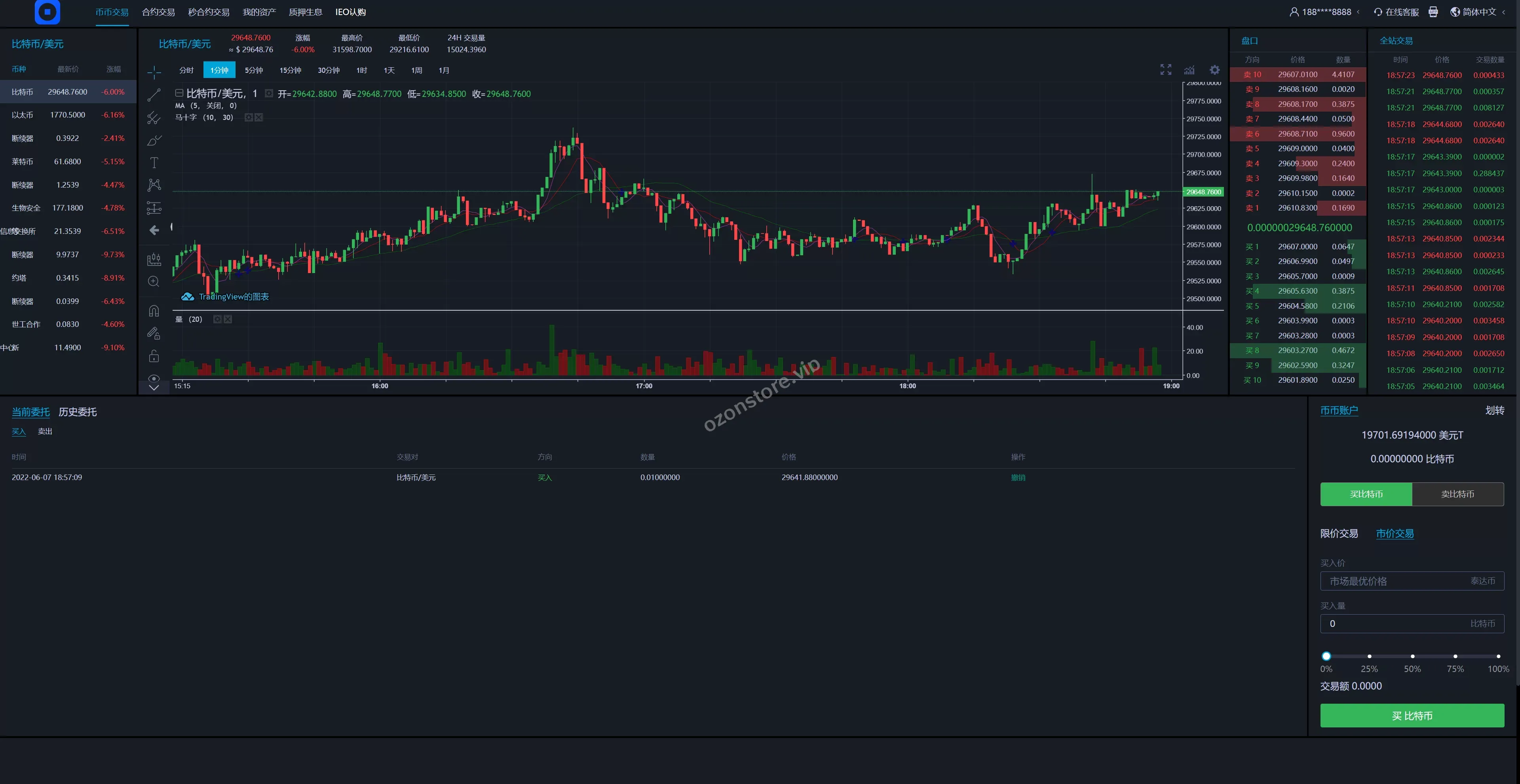Toggle lock all drawing tools
The width and height of the screenshot is (1520, 784).
[154, 356]
